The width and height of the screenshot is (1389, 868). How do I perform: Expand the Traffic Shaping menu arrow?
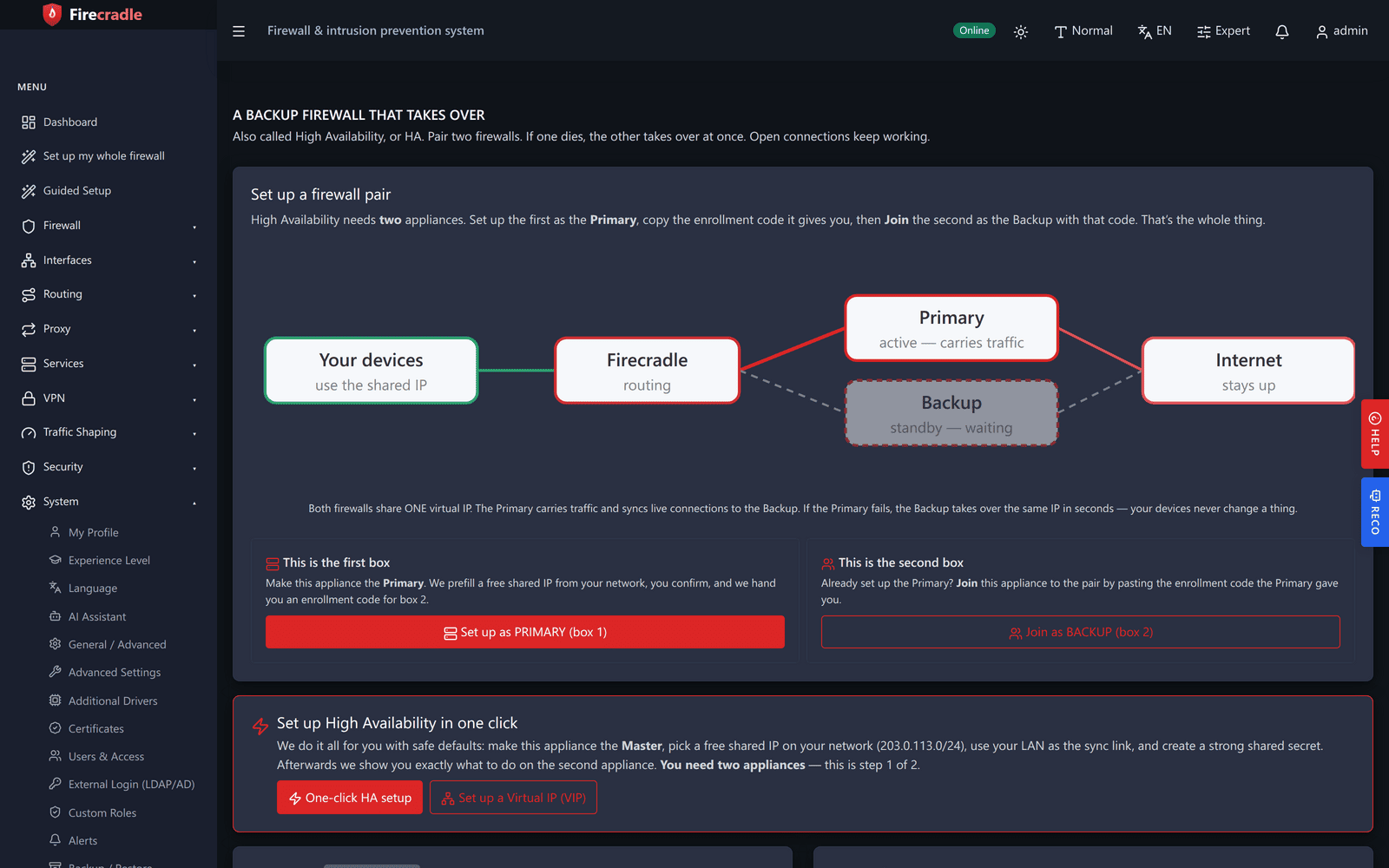coord(194,433)
